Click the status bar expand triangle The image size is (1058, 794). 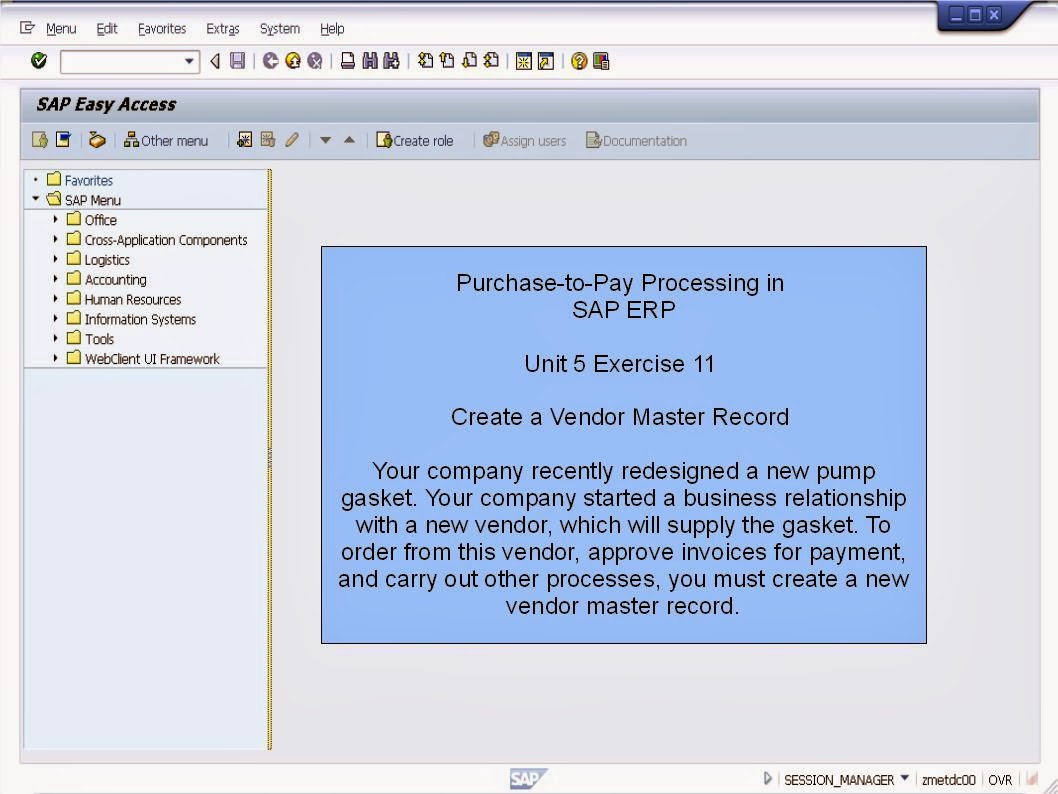coord(767,778)
